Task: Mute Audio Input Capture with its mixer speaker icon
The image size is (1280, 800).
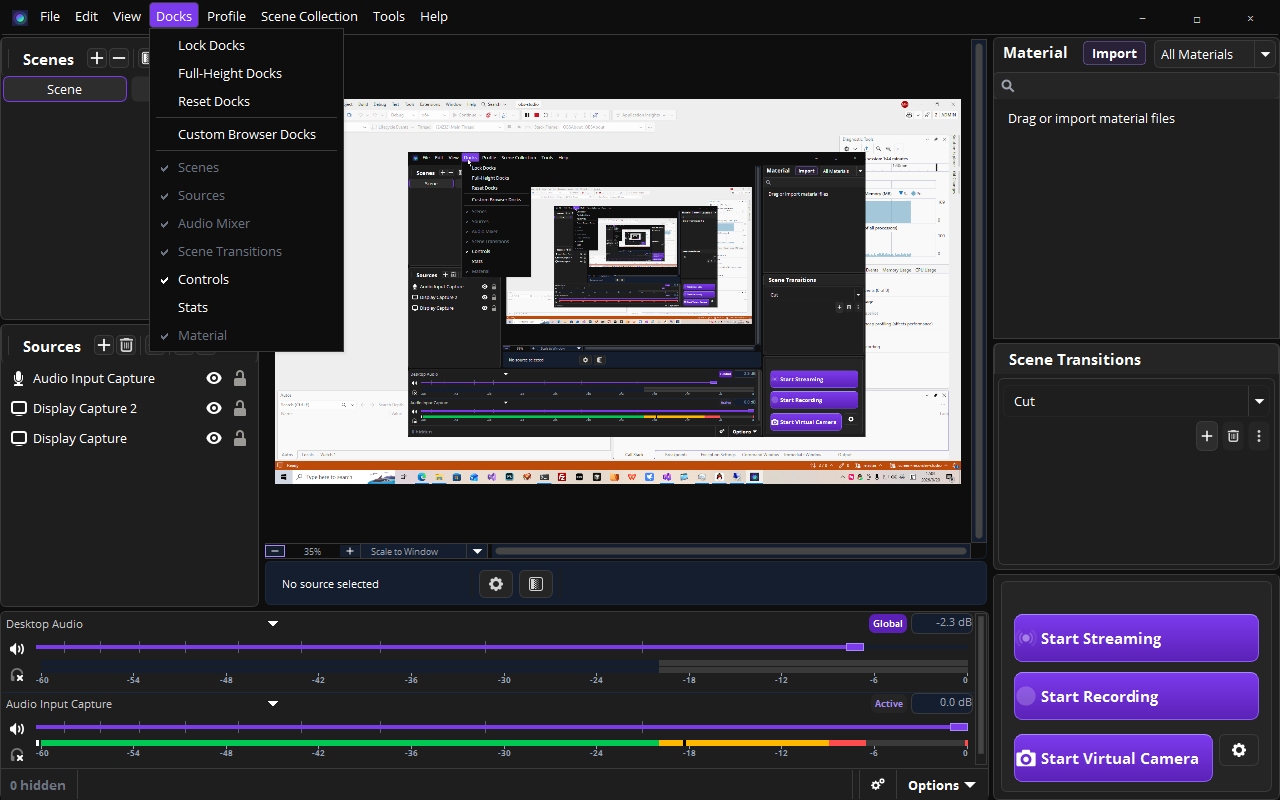Action: [x=17, y=728]
